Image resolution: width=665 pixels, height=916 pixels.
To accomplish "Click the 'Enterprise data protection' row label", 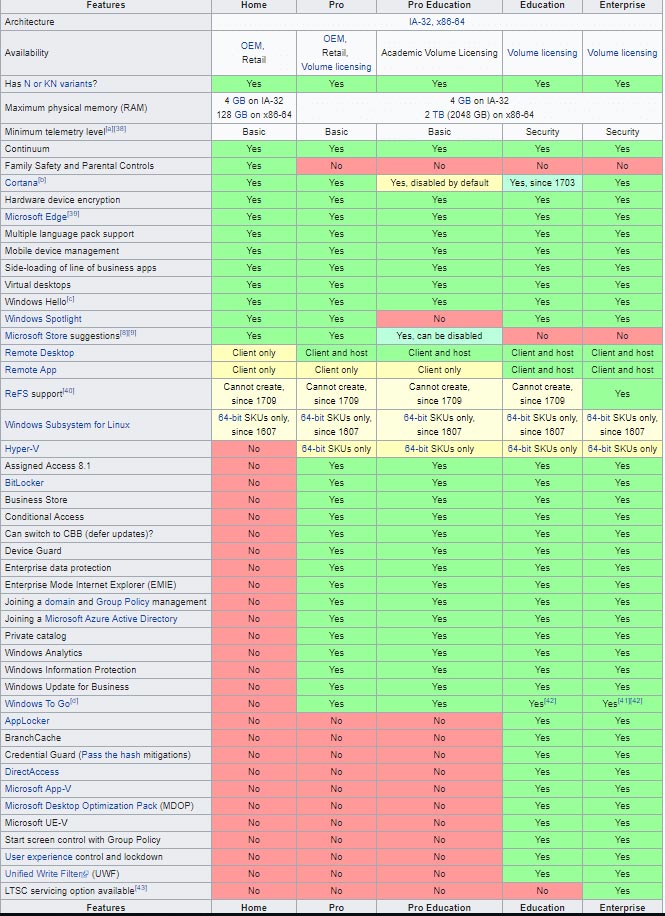I will (57, 568).
